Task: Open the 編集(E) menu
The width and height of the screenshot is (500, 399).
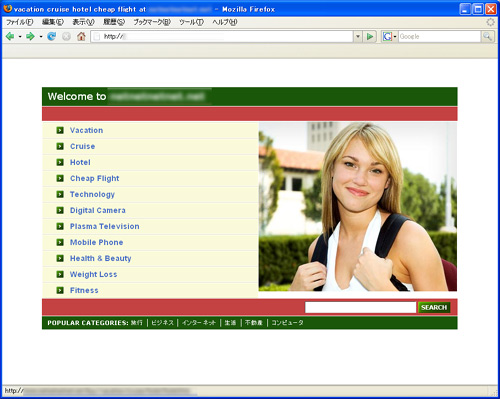Action: pos(53,22)
